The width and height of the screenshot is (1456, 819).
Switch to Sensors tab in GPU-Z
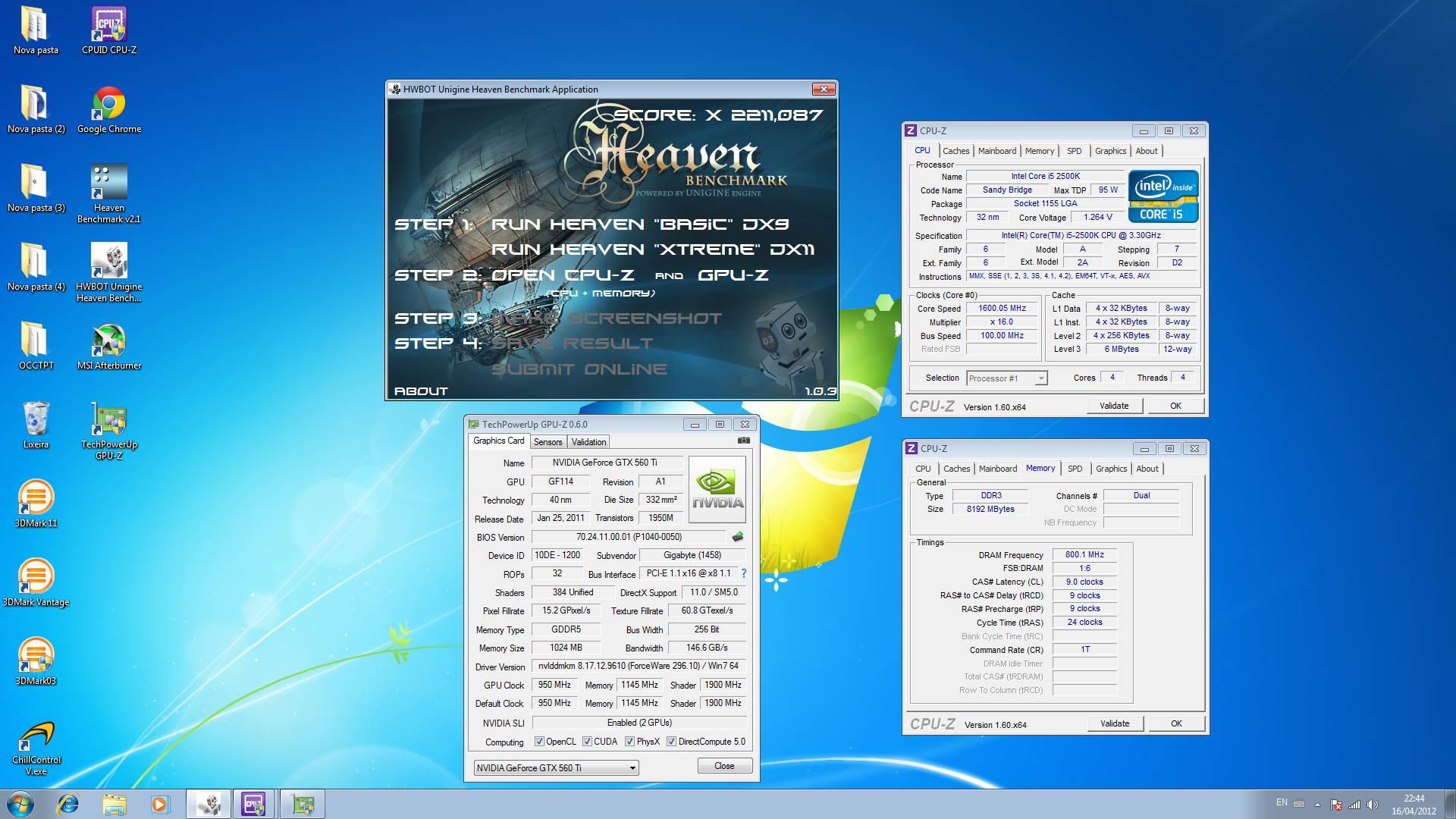pyautogui.click(x=548, y=442)
